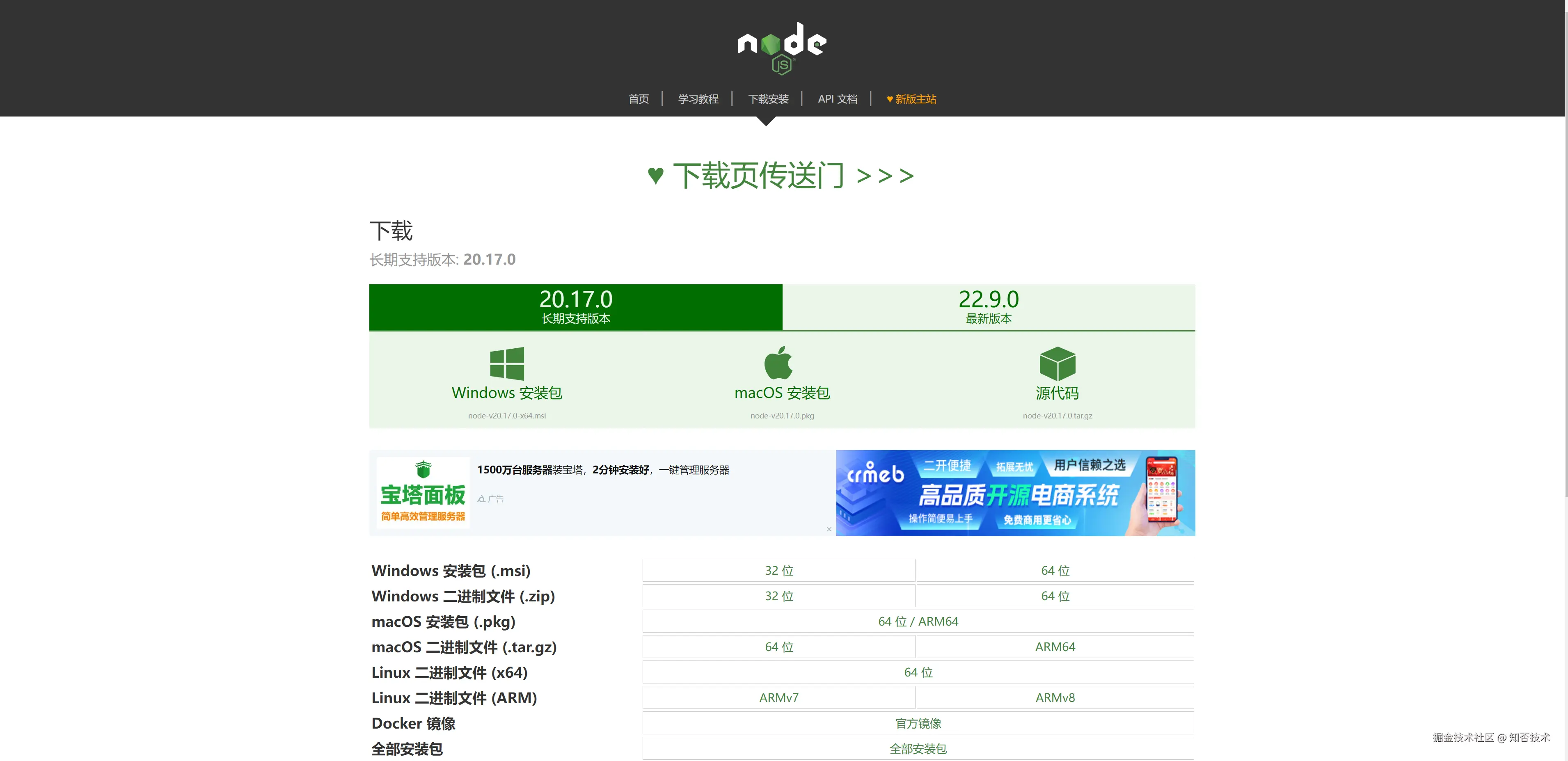1568x761 pixels.
Task: Switch to the 20.17.0 LTS tab
Action: coord(575,307)
